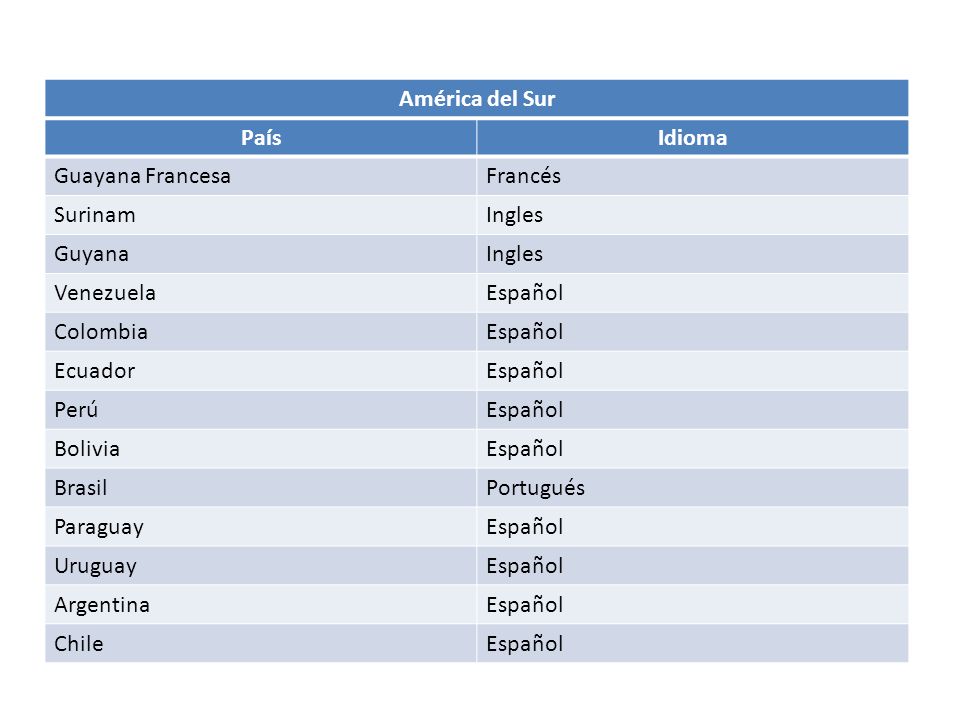Click the Bolivia country cell

pos(261,449)
